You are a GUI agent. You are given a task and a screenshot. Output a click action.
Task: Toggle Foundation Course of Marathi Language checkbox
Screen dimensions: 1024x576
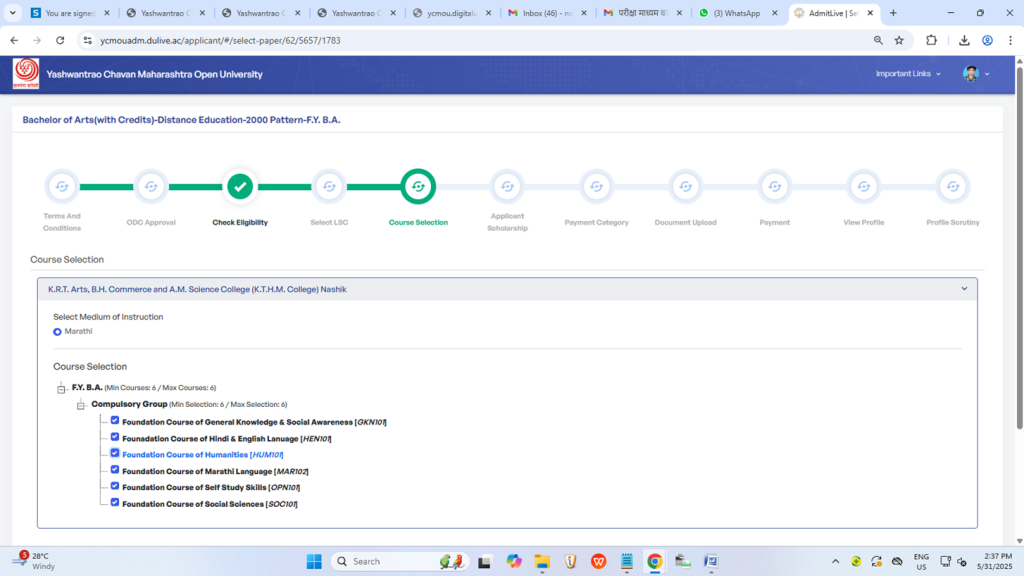coord(115,469)
